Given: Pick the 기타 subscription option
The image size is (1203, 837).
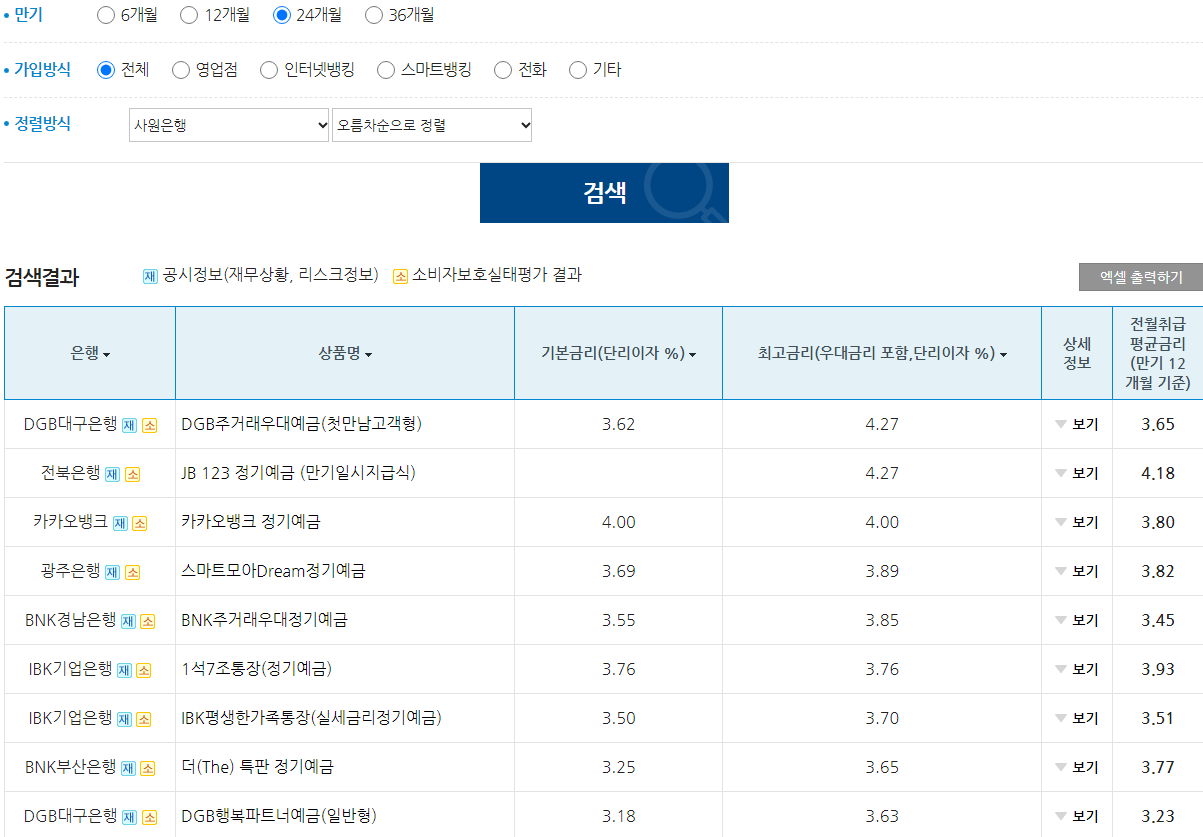Looking at the screenshot, I should pos(578,70).
